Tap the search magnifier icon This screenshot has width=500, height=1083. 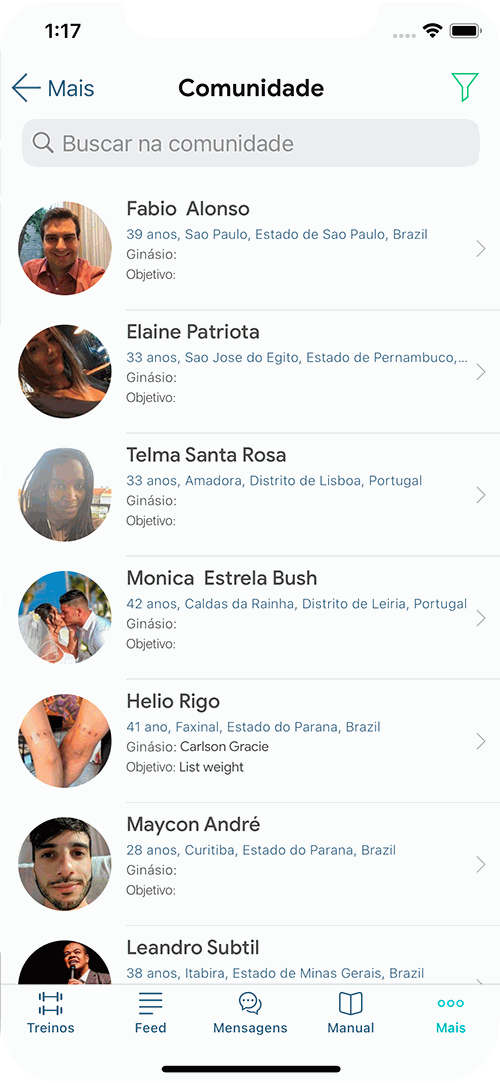(x=43, y=143)
